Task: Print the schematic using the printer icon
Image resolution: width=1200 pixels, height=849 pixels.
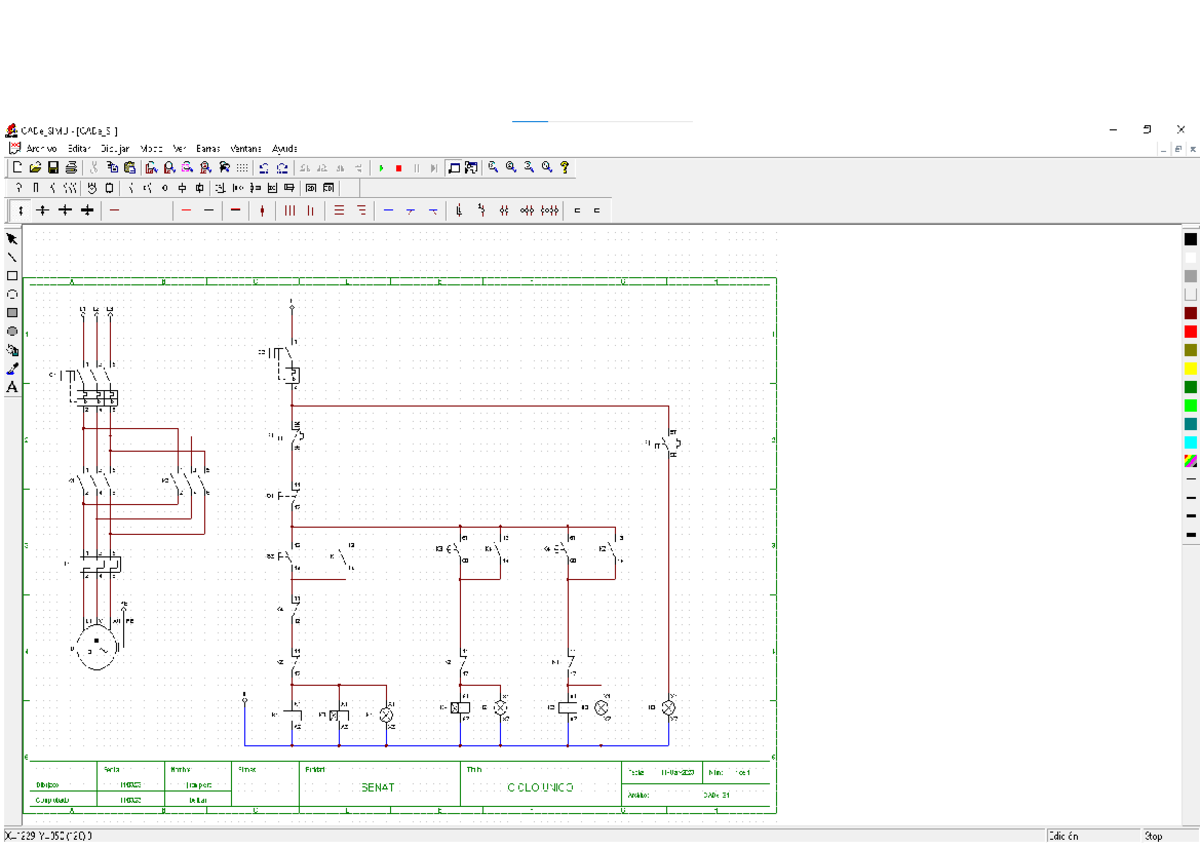Action: coord(71,168)
